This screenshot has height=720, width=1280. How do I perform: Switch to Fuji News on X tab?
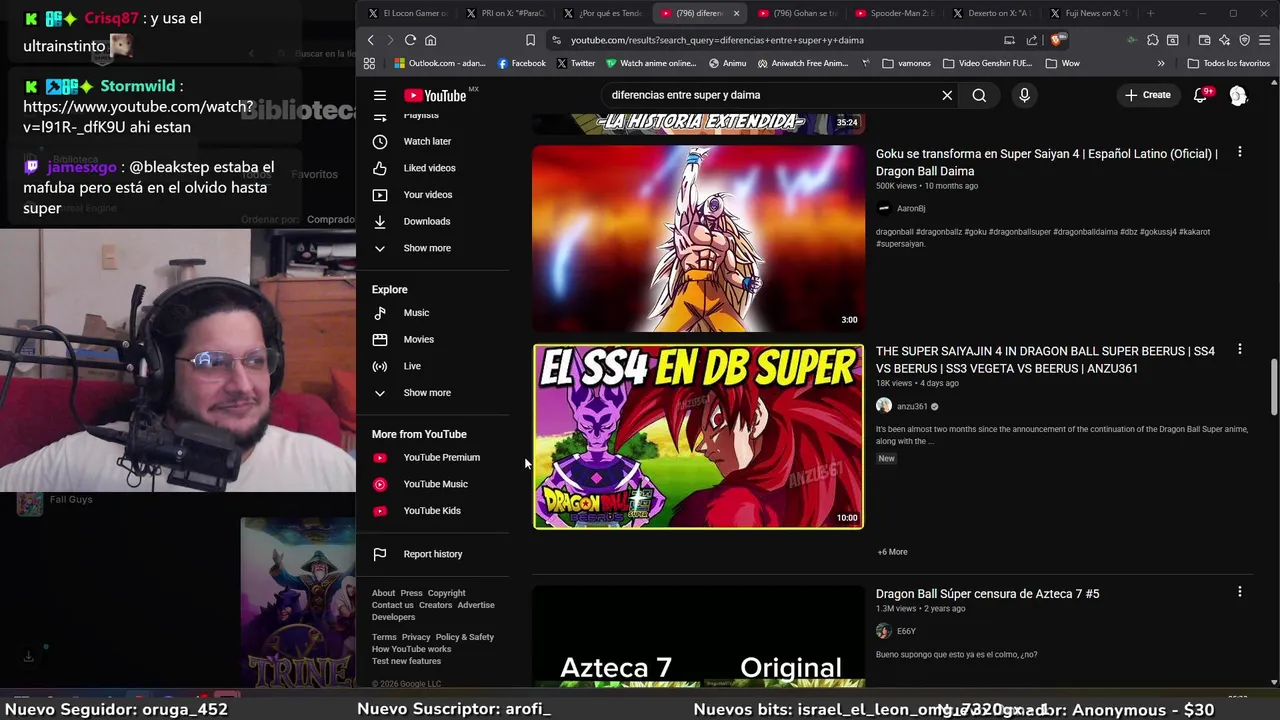click(1090, 13)
